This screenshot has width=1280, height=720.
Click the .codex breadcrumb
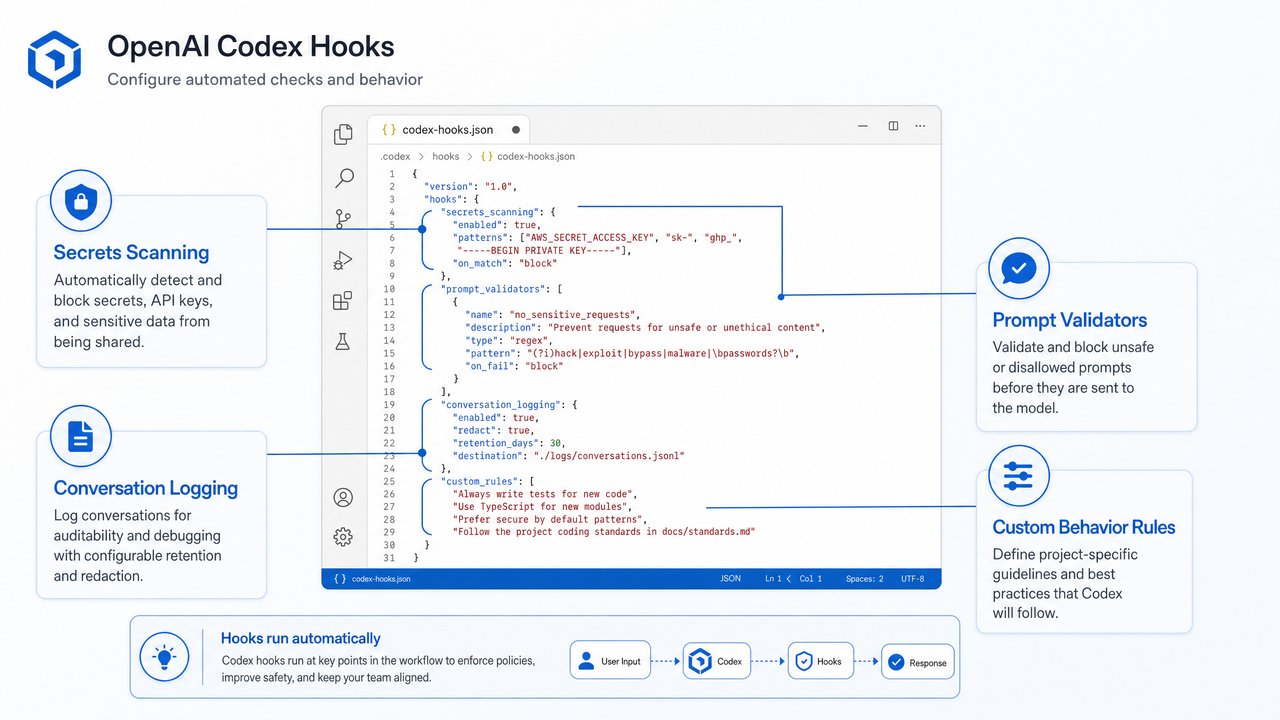point(395,157)
